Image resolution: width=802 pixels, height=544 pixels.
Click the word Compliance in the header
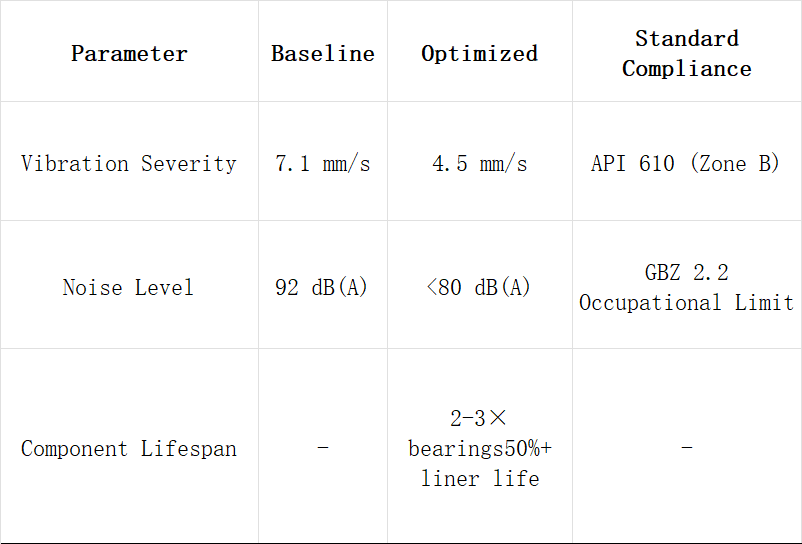[687, 69]
